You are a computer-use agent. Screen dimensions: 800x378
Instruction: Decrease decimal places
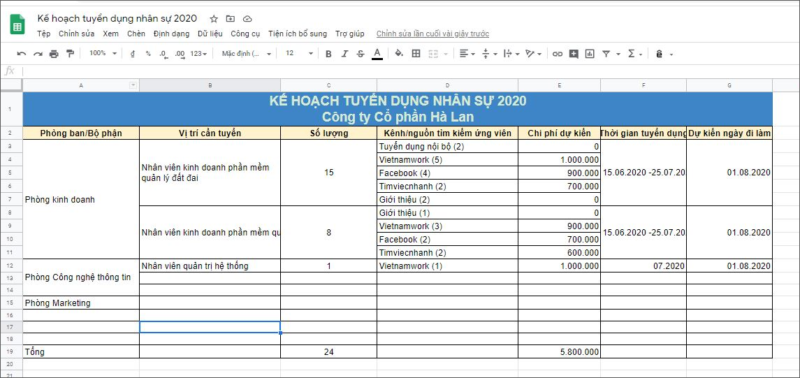pyautogui.click(x=163, y=54)
